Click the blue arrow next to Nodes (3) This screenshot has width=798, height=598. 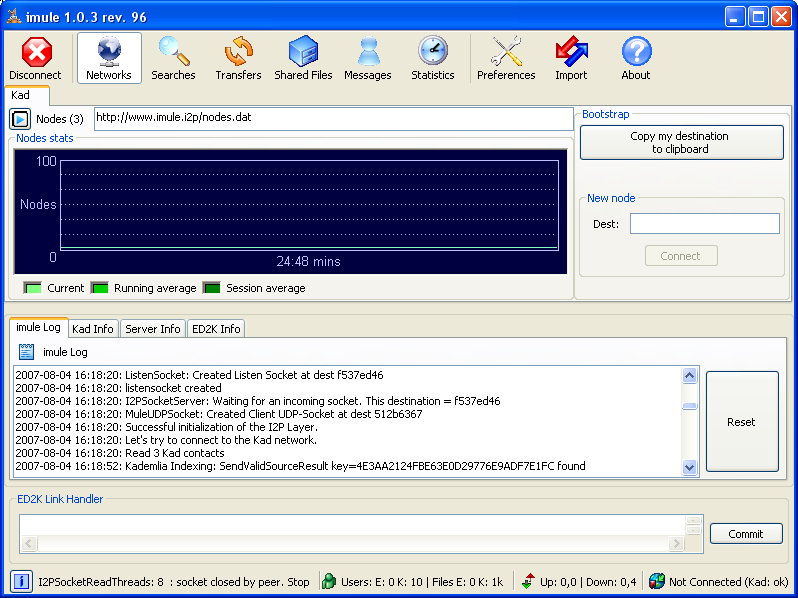20,119
